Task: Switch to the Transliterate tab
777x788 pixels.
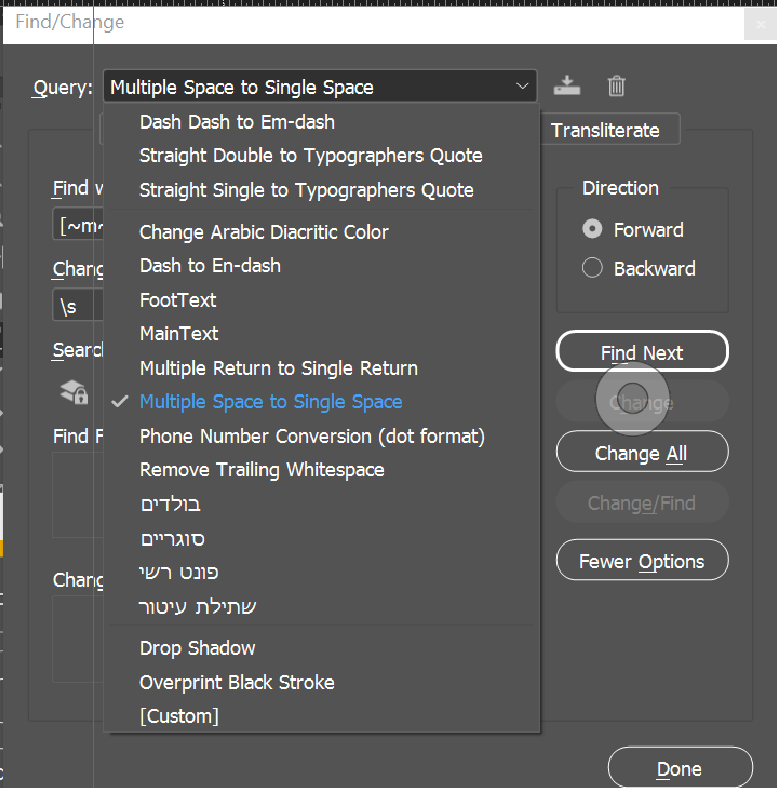Action: point(605,130)
